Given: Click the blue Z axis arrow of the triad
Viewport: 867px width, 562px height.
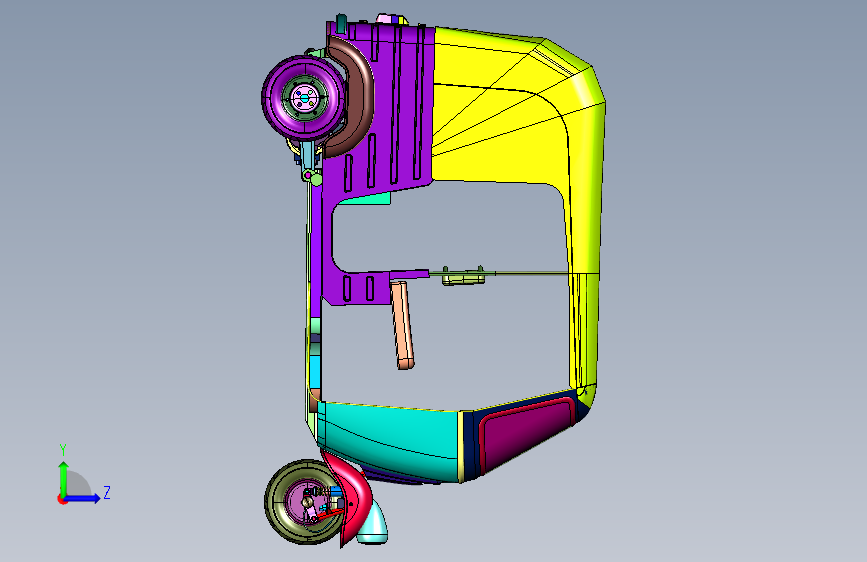Looking at the screenshot, I should [83, 498].
